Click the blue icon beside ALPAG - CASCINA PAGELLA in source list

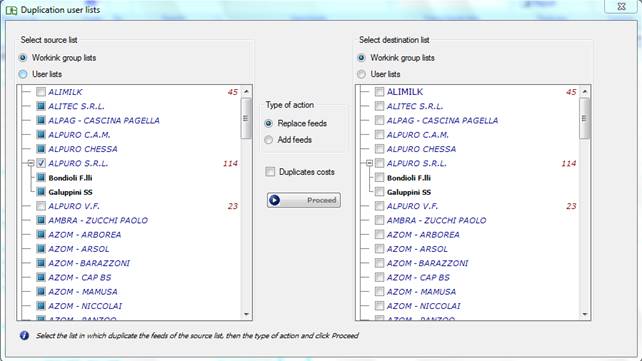point(41,120)
